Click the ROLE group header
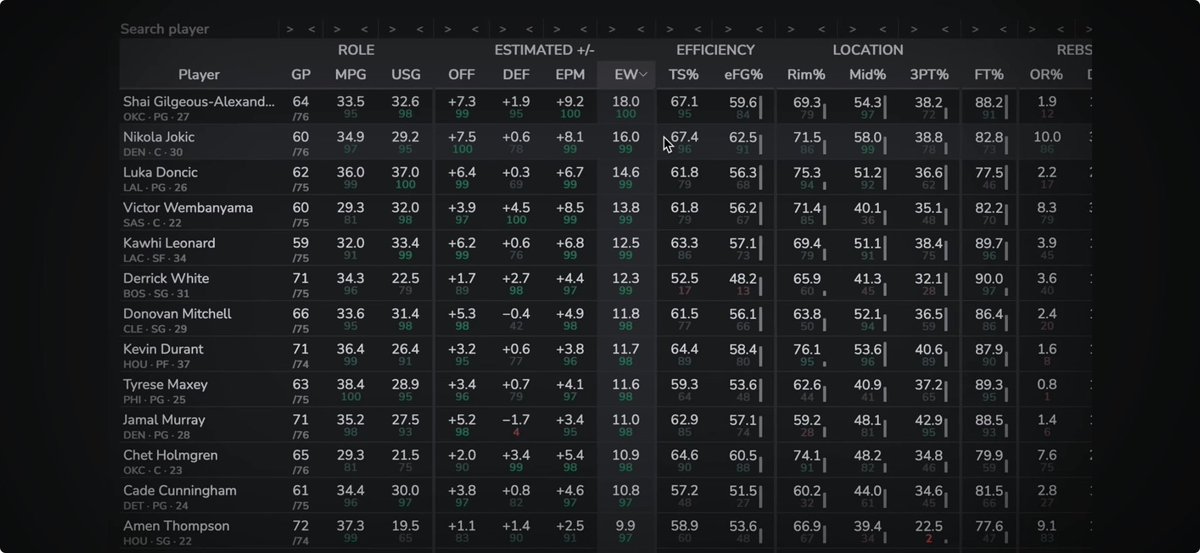This screenshot has width=1200, height=553. tap(356, 49)
